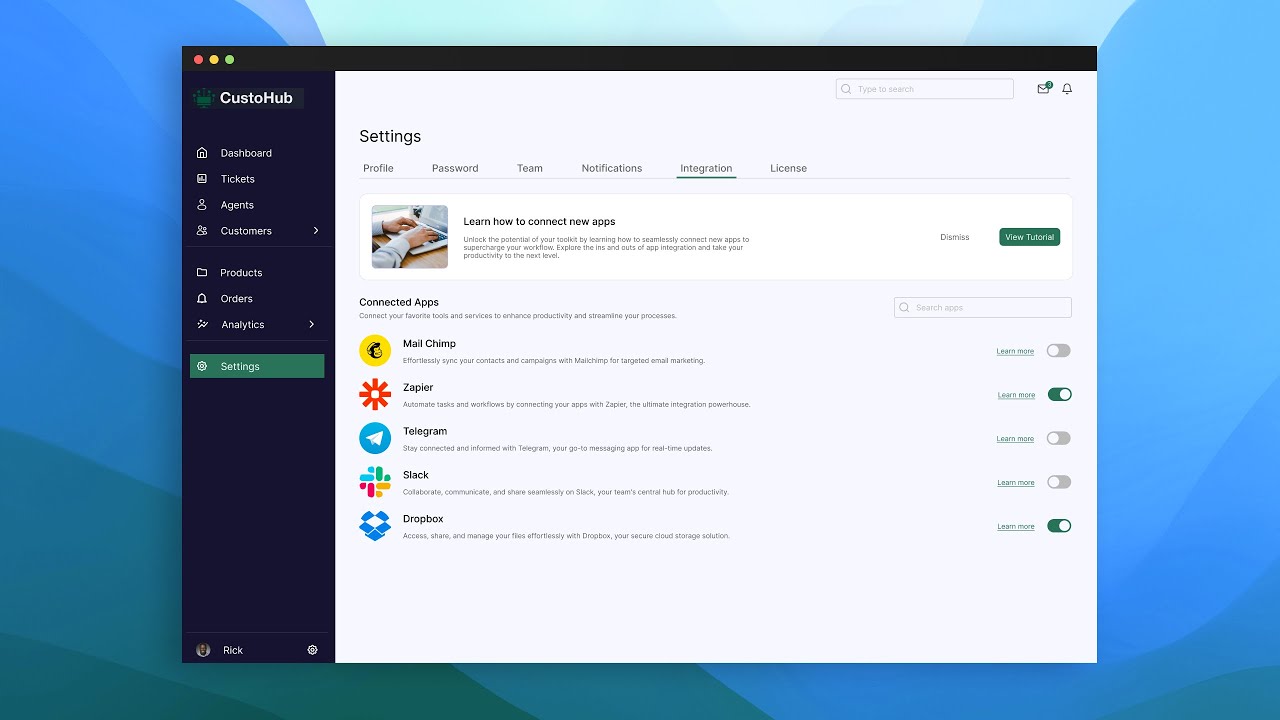1280x720 pixels.
Task: Click the Mail Chimp app logo
Action: (375, 350)
